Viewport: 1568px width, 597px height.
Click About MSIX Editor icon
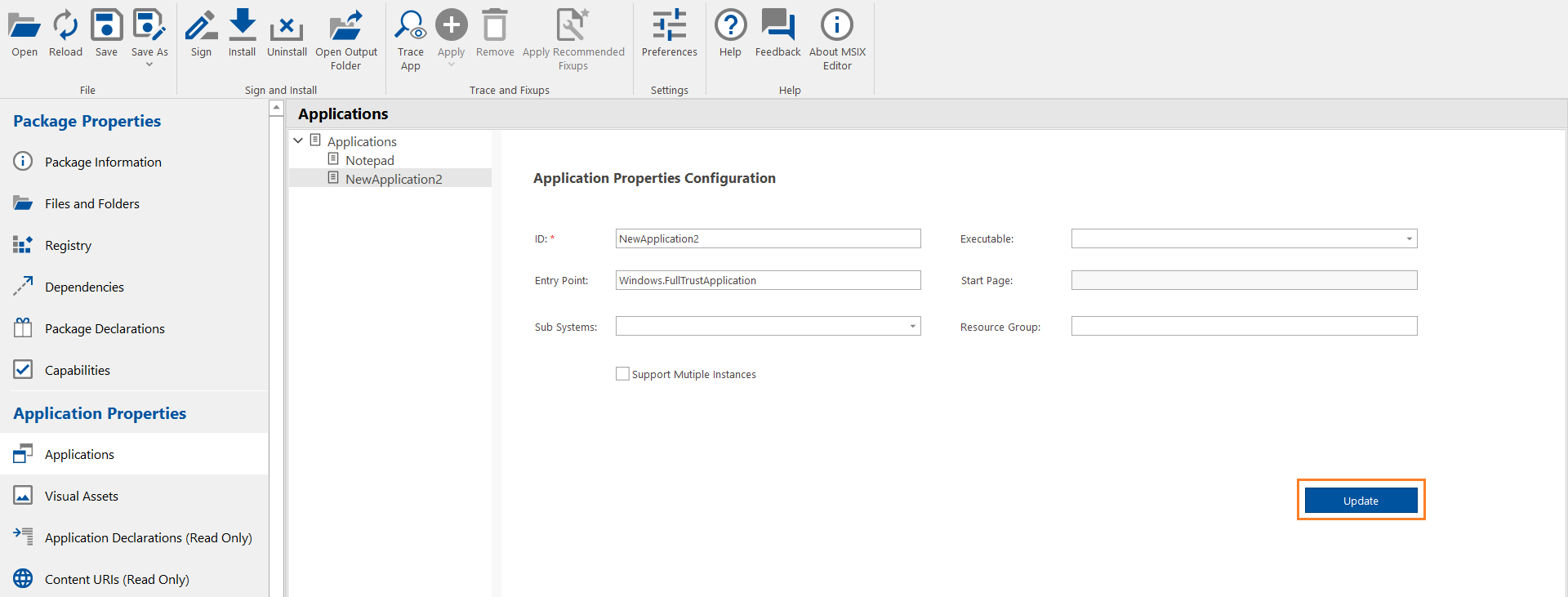[836, 26]
